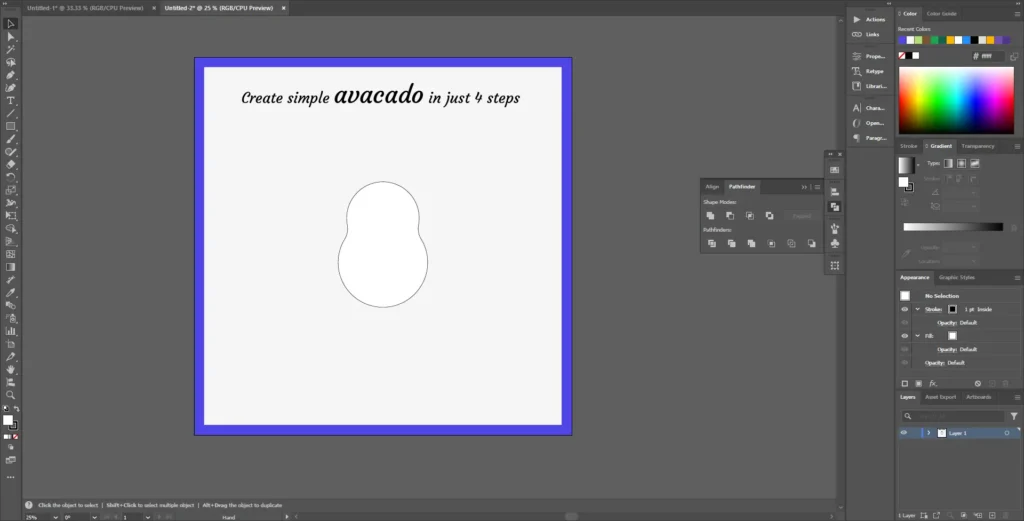The height and width of the screenshot is (521, 1024).
Task: Click the Exclude shape mode icon
Action: (769, 215)
